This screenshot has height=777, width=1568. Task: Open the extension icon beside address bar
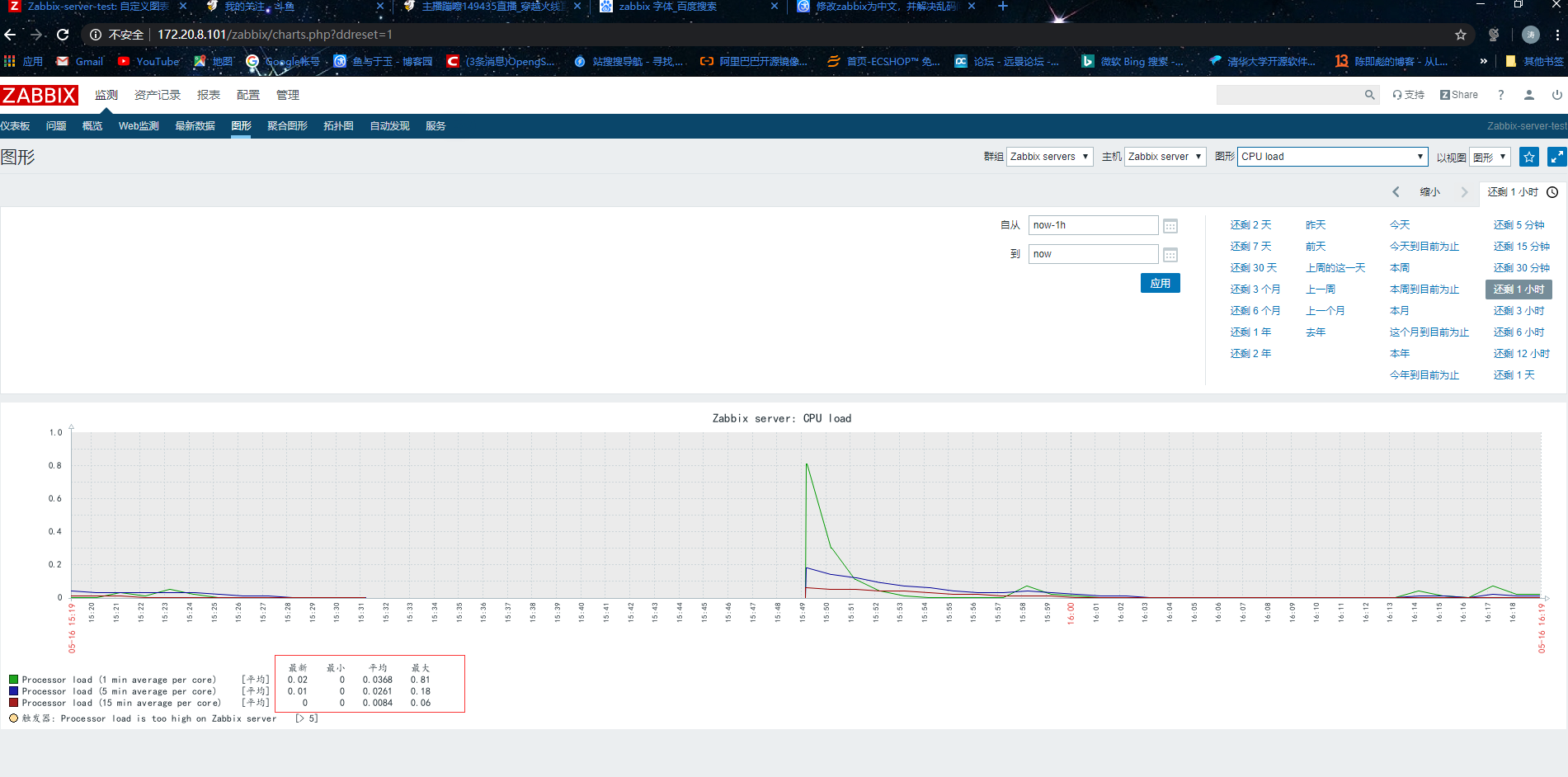[x=1494, y=35]
